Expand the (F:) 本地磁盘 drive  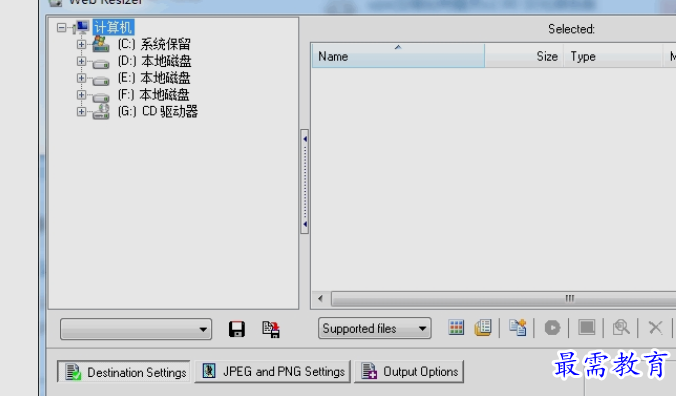81,95
